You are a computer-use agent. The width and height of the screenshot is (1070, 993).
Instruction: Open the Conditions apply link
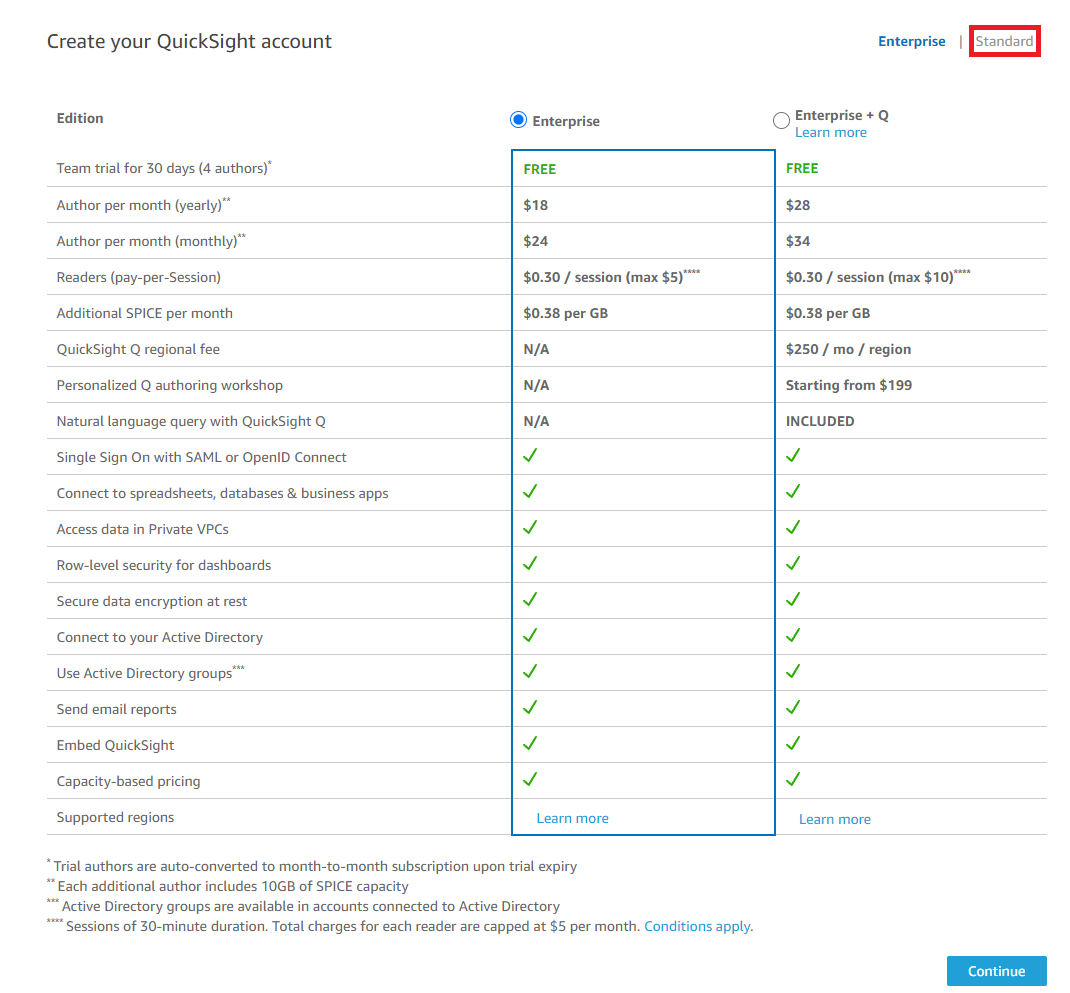697,926
